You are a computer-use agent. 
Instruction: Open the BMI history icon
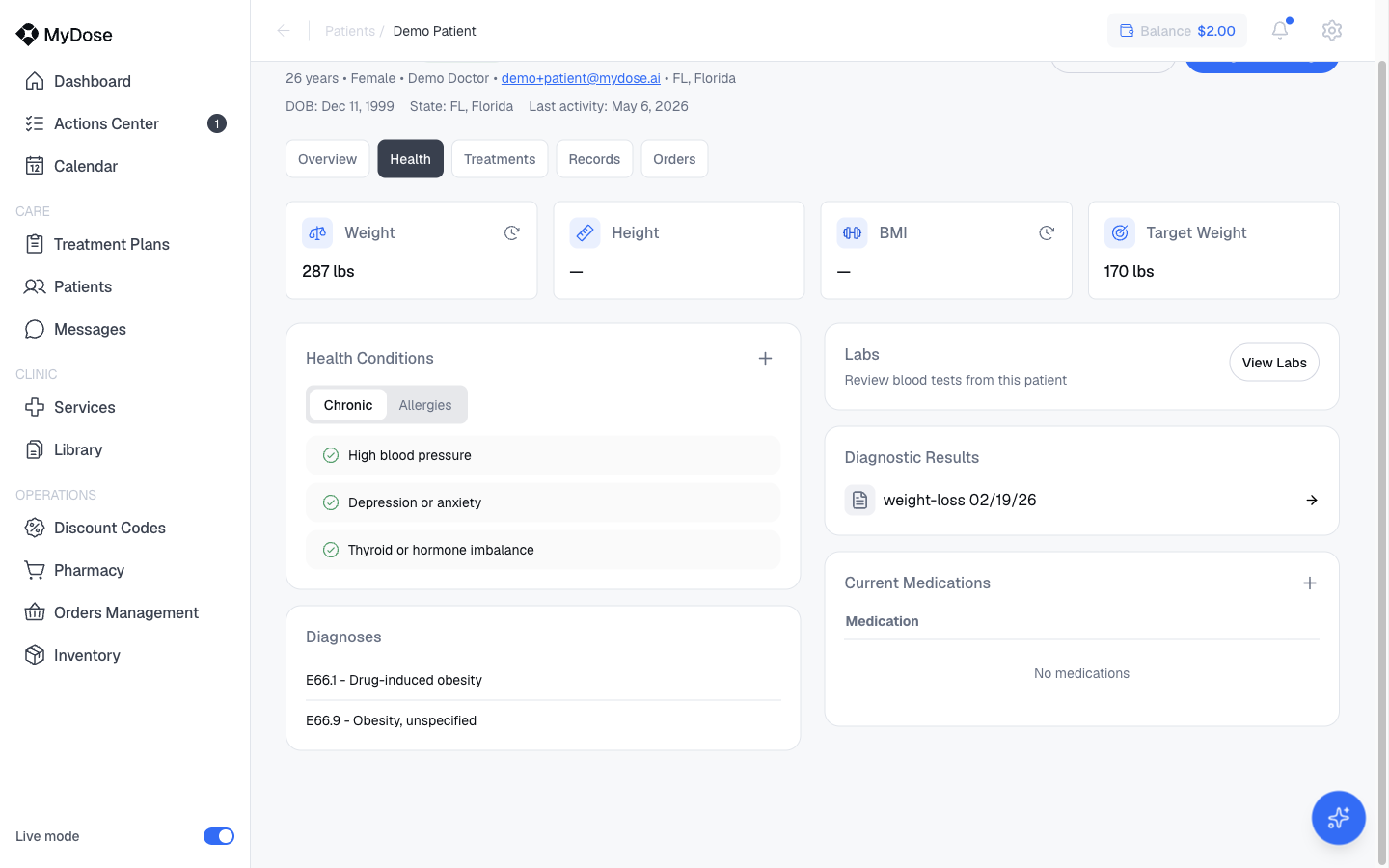point(1047,232)
